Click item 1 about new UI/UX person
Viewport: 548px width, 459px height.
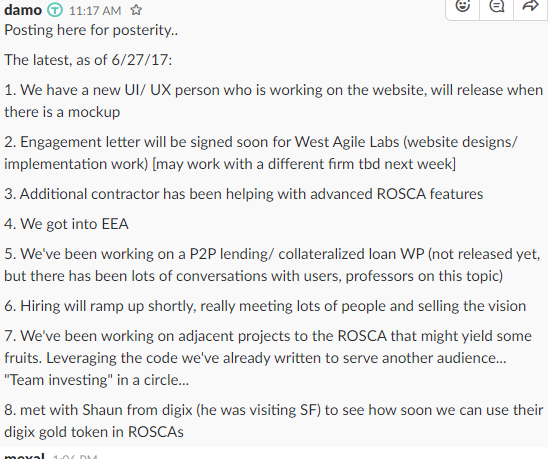(274, 101)
